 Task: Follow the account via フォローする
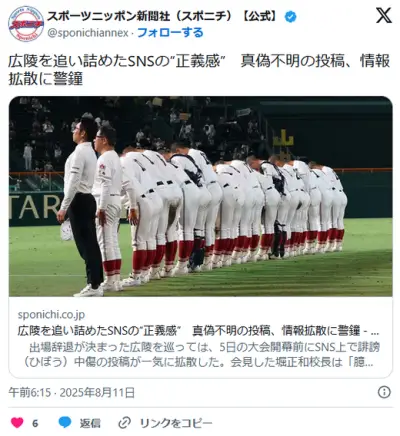(170, 33)
